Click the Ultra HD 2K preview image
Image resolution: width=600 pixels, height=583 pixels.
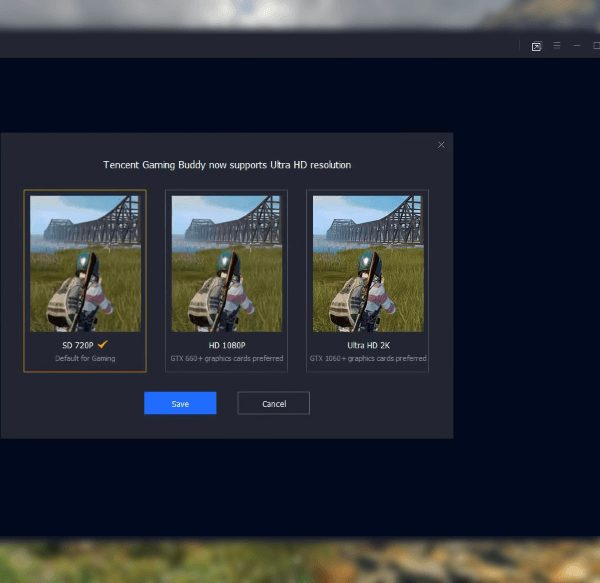[x=368, y=264]
